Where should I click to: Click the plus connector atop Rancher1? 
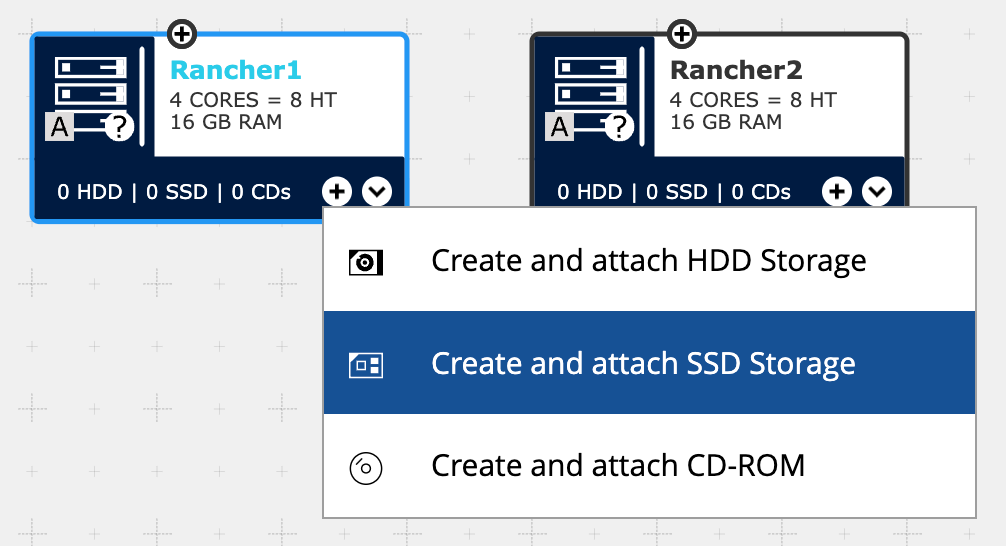point(181,34)
